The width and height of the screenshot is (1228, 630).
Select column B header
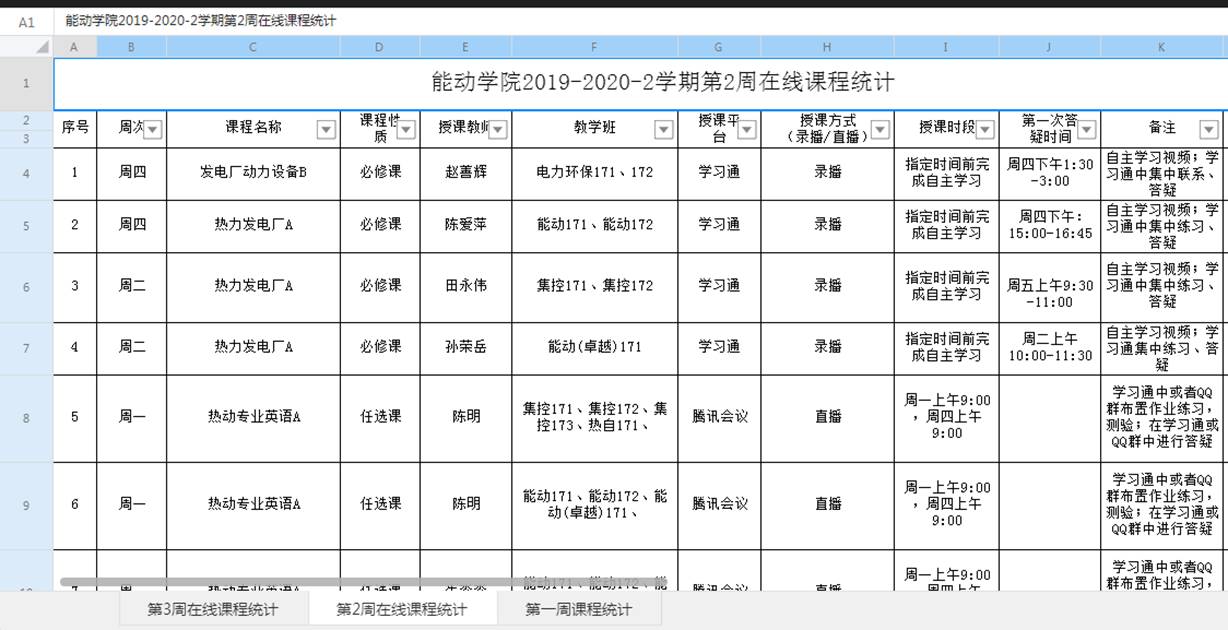[x=132, y=47]
